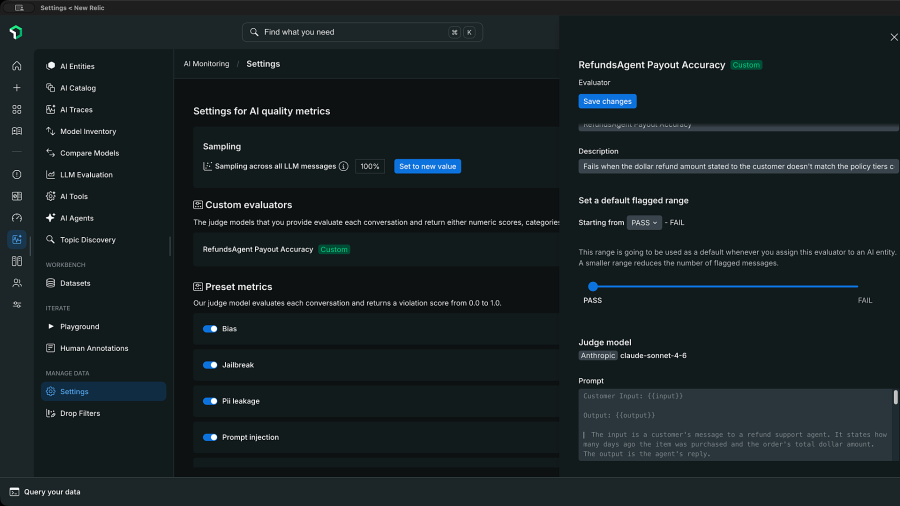Click the FAIL label under the slider
The image size is (900, 506).
click(x=864, y=301)
